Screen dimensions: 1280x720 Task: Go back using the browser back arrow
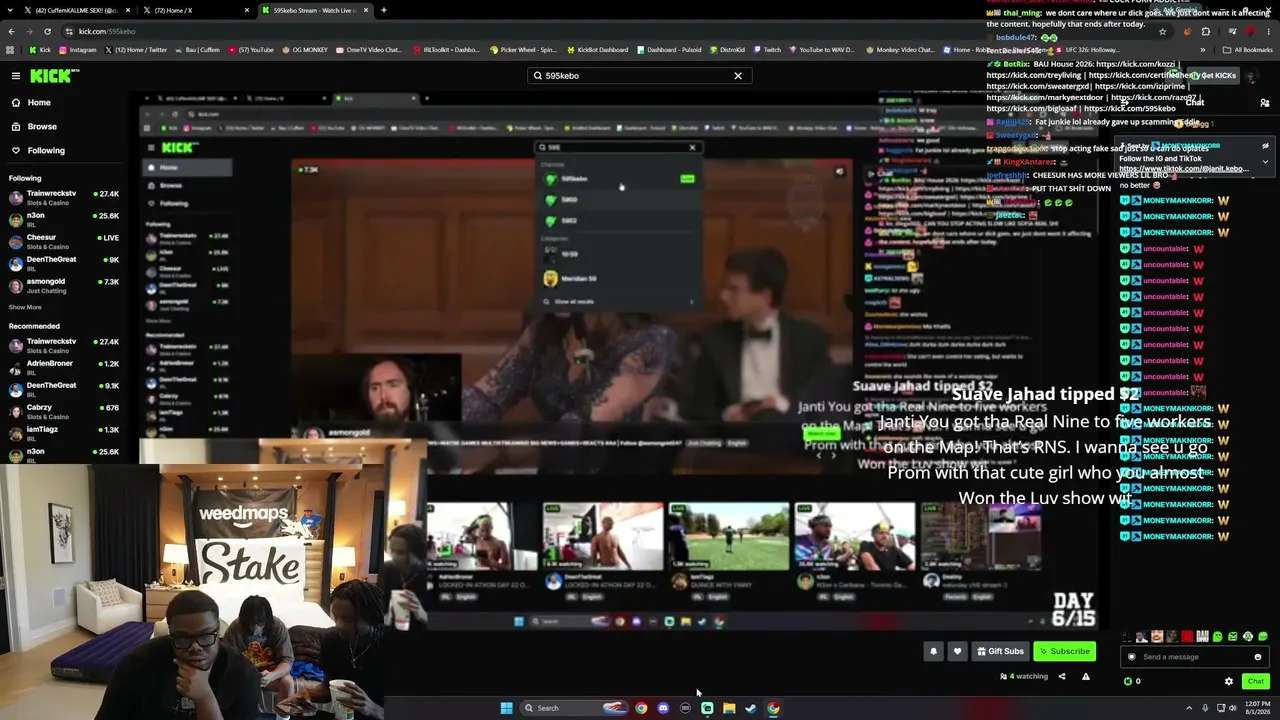[11, 31]
